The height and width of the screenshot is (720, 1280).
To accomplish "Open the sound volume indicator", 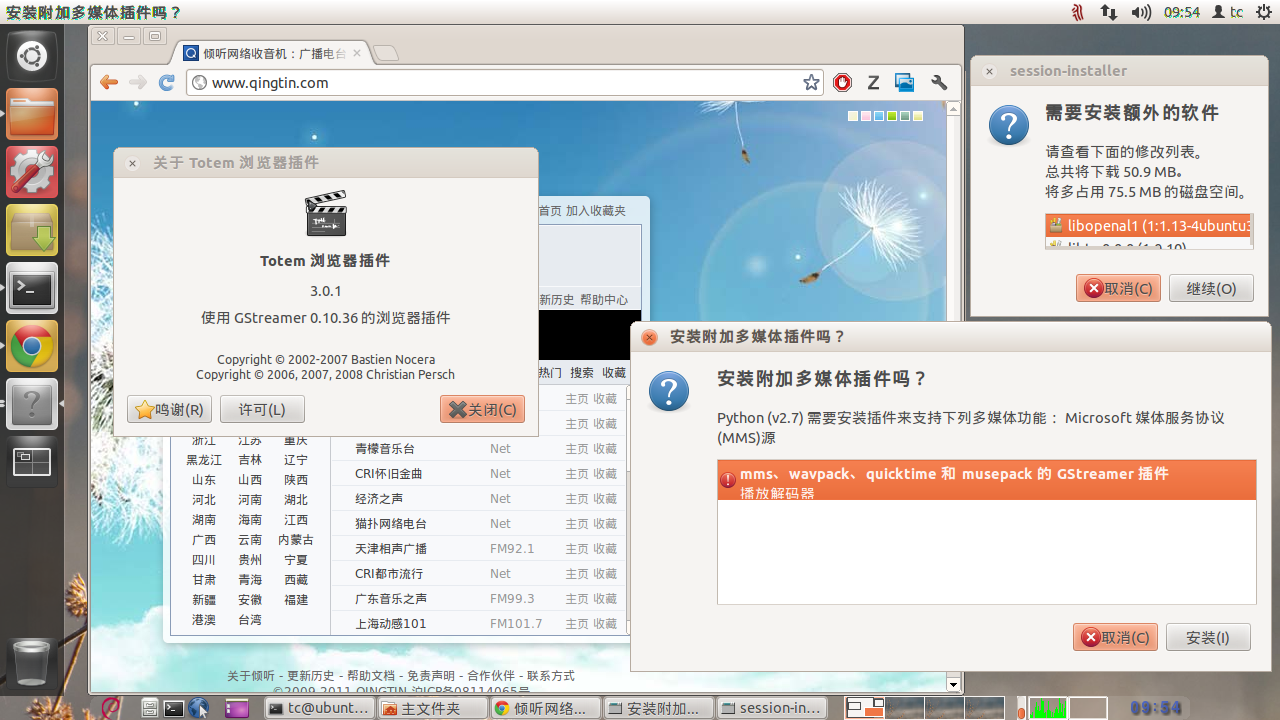I will [1141, 12].
